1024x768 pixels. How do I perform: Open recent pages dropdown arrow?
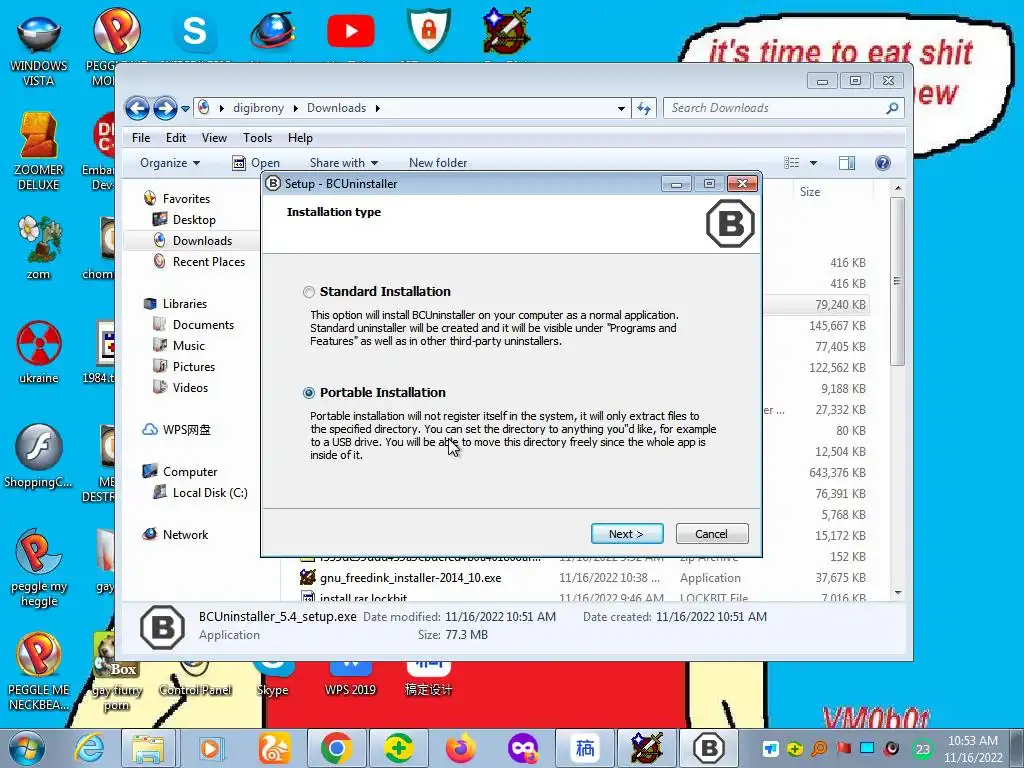click(x=185, y=108)
